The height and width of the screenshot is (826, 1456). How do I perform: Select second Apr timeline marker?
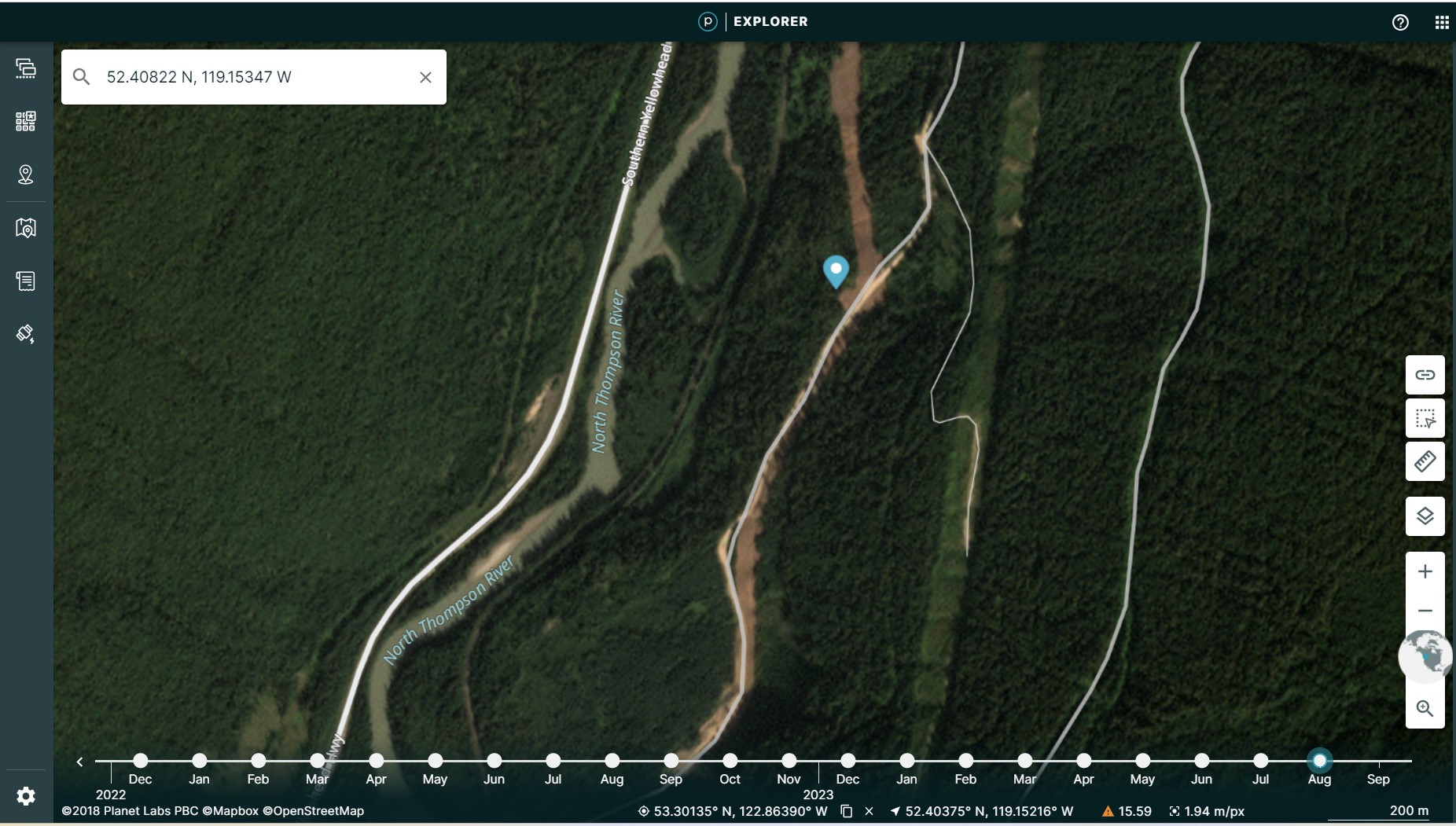click(x=1083, y=761)
